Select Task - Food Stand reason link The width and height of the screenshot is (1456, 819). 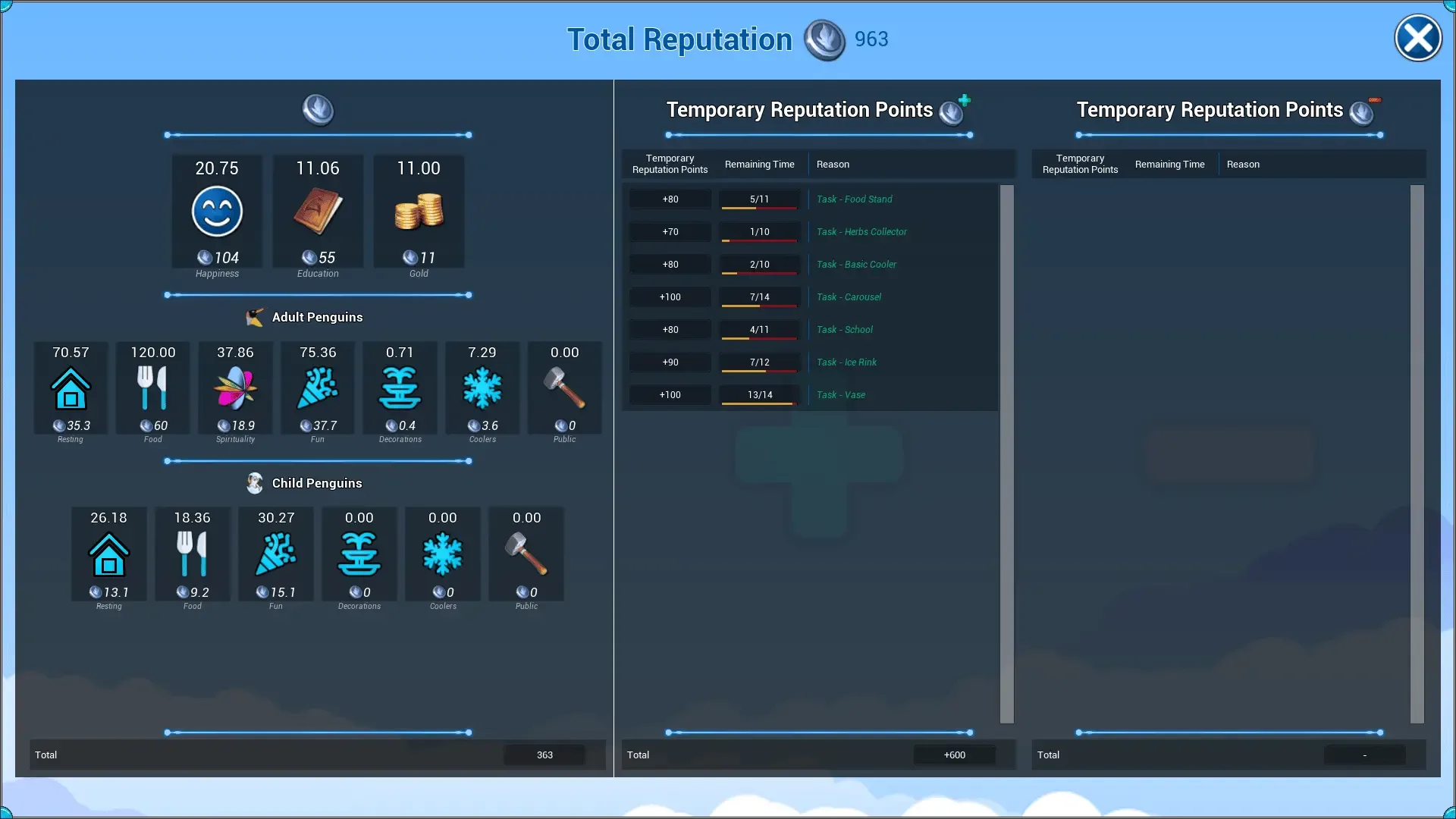click(x=854, y=199)
